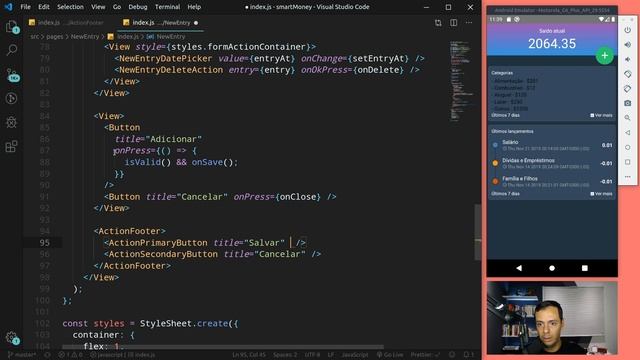Tap the Família e Filhos entry
Viewport: 640px width, 360px height.
point(552,181)
